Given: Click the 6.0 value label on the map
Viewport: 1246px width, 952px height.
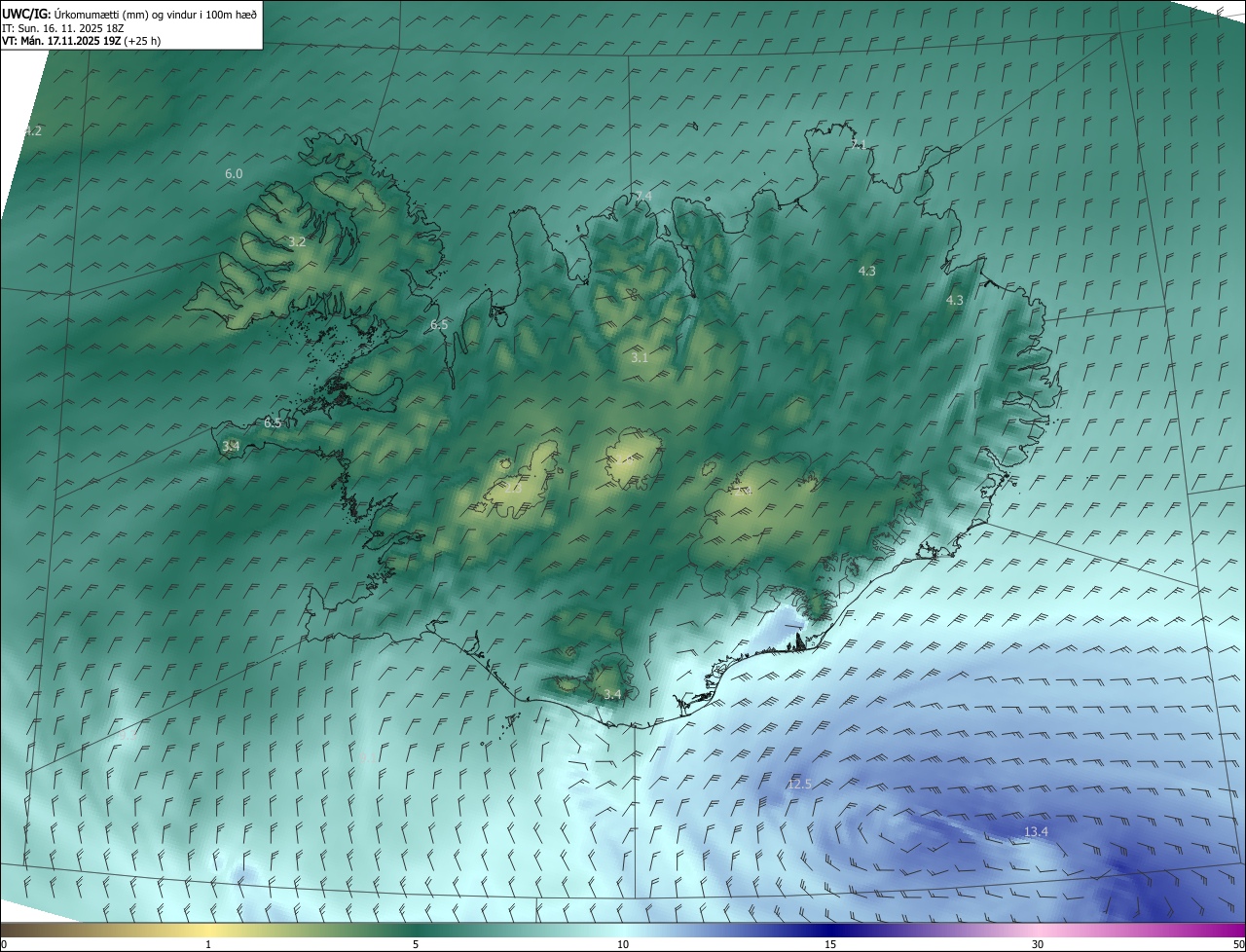Looking at the screenshot, I should pyautogui.click(x=234, y=174).
